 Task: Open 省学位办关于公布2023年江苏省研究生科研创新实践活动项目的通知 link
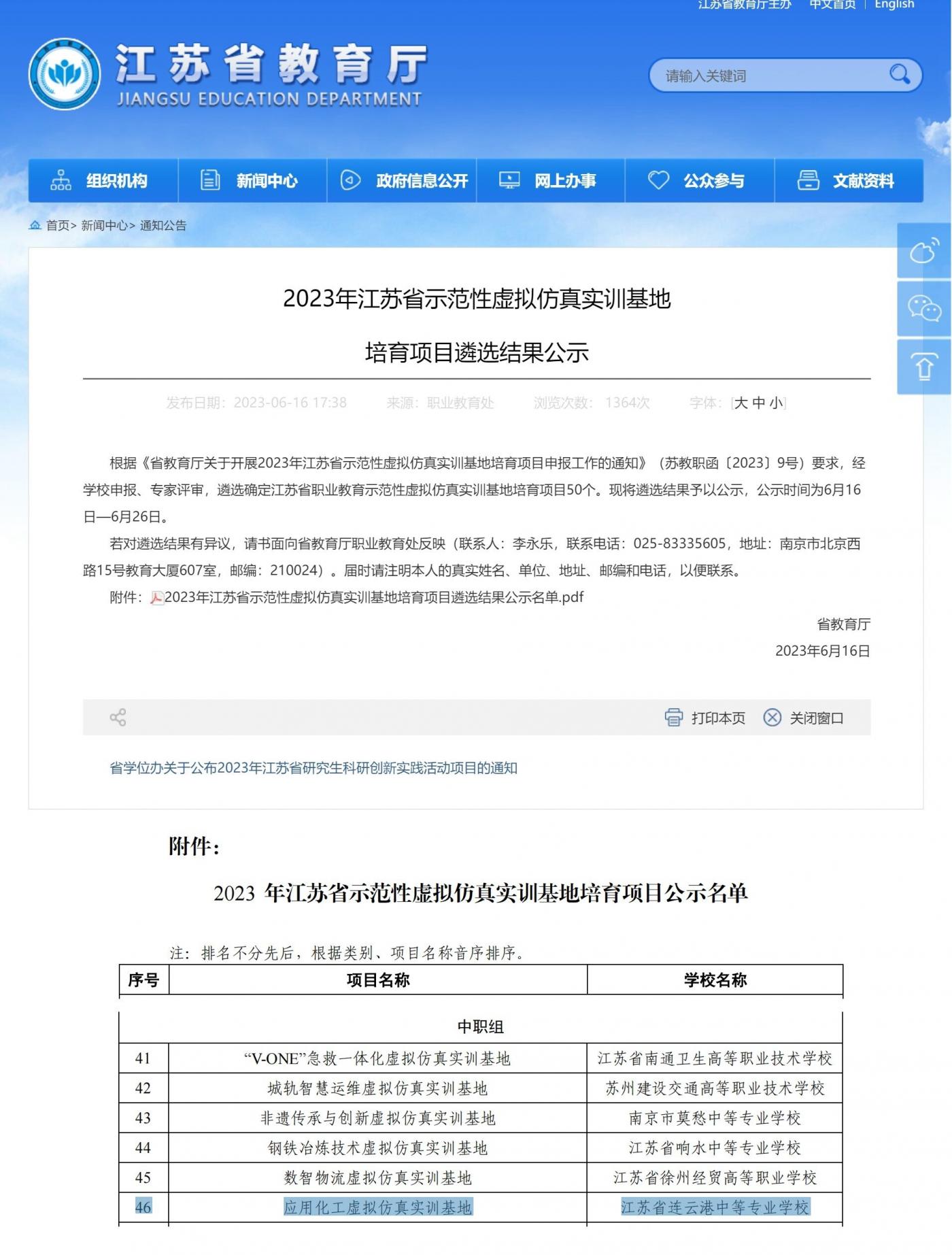313,768
